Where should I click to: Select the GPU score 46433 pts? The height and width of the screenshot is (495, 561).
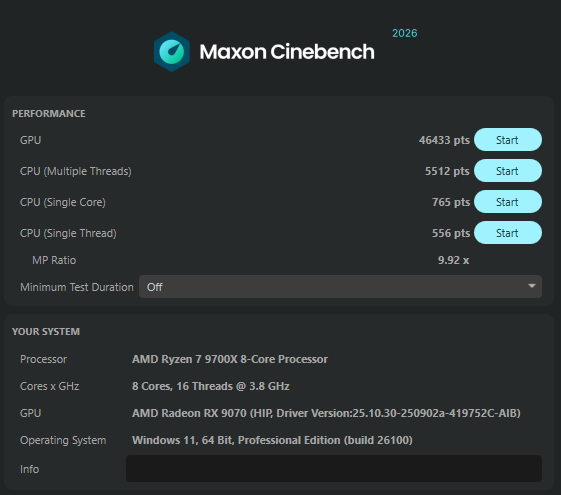coord(444,140)
